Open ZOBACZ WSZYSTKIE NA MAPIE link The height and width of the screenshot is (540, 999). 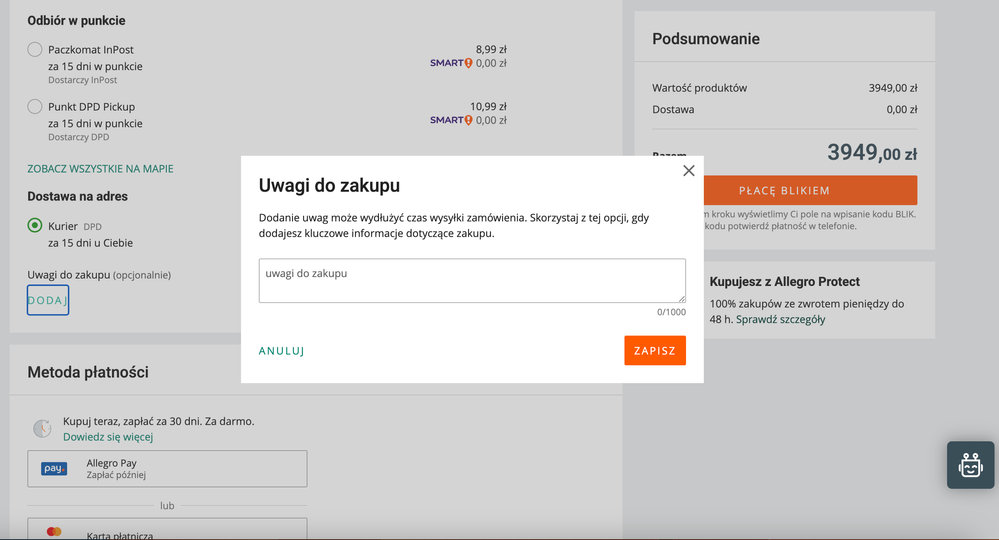[100, 169]
